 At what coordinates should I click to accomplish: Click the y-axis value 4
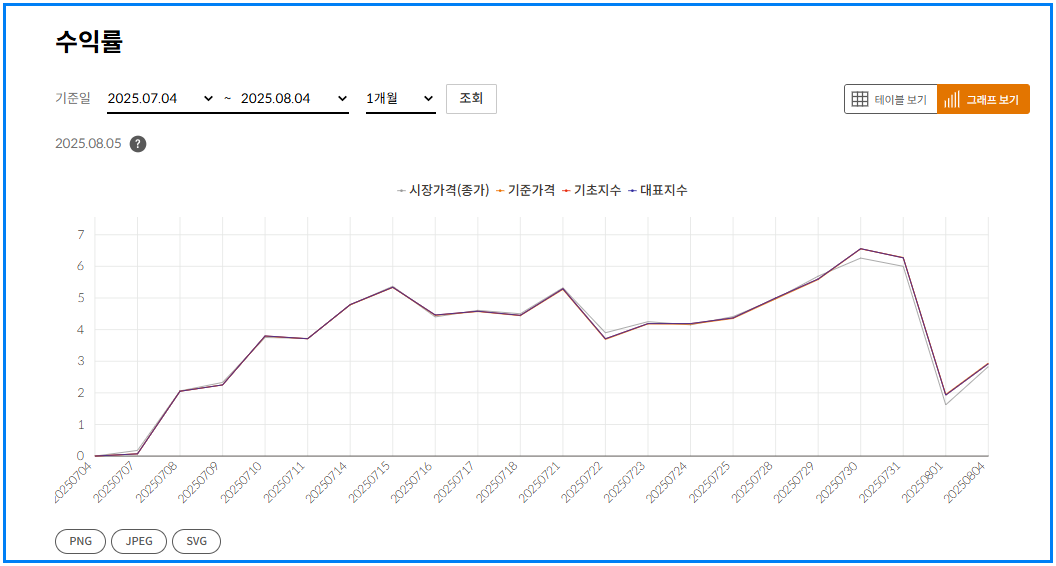coord(80,329)
